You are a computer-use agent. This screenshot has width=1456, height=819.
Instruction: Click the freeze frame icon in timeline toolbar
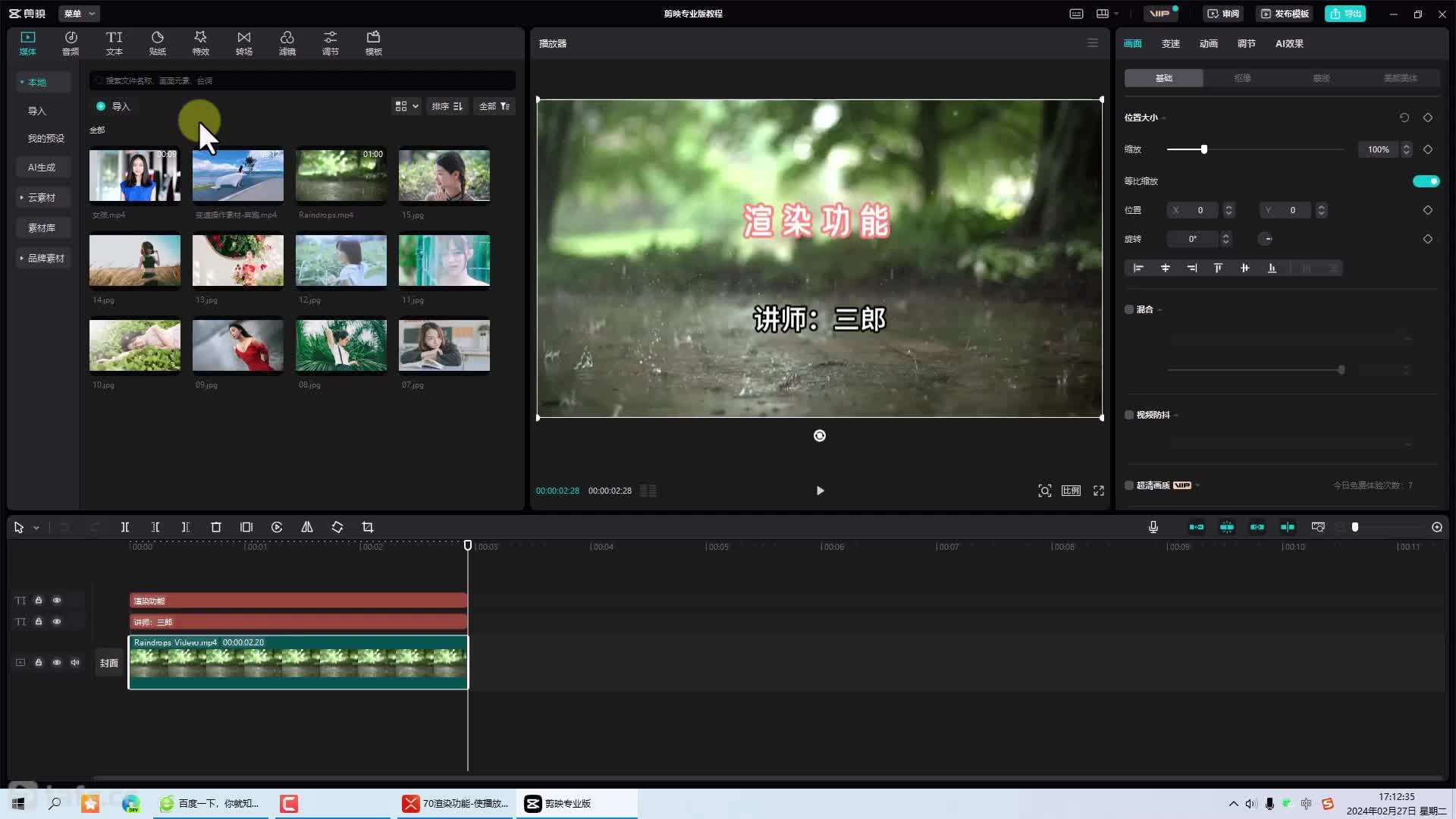246,527
